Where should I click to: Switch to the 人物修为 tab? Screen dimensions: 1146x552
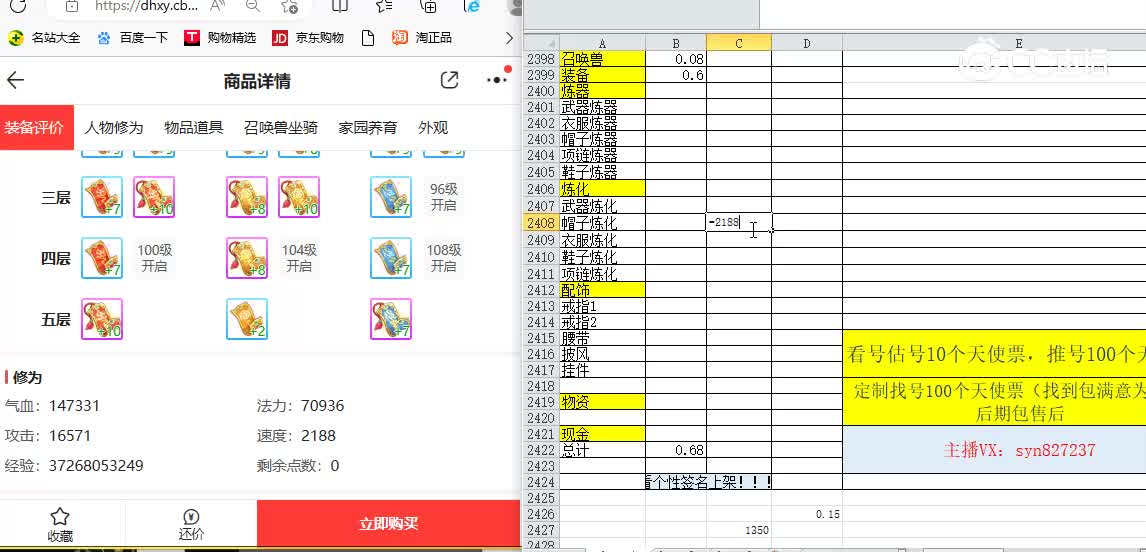pos(113,128)
